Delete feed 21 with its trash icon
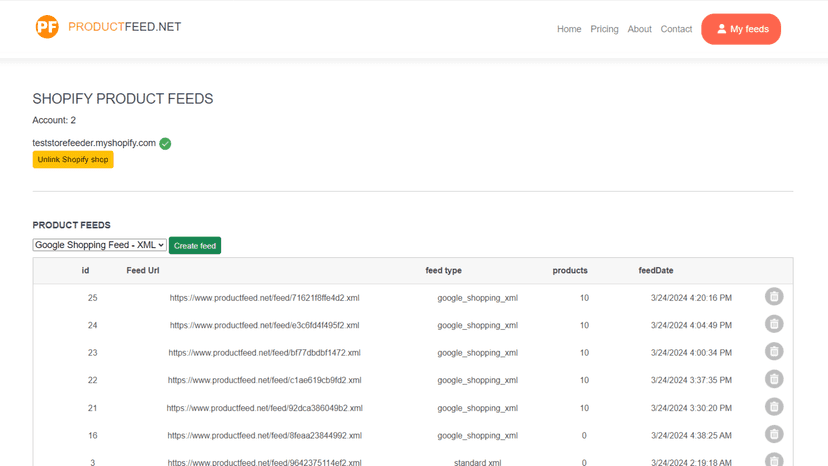 (x=774, y=407)
